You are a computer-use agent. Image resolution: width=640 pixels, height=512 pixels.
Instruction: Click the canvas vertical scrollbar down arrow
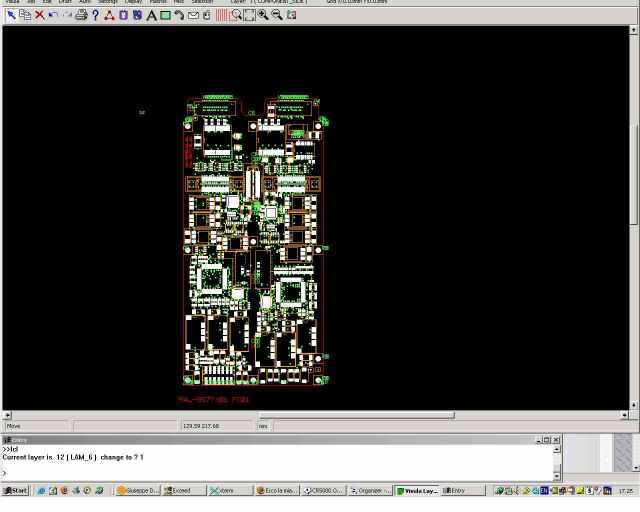pos(634,405)
